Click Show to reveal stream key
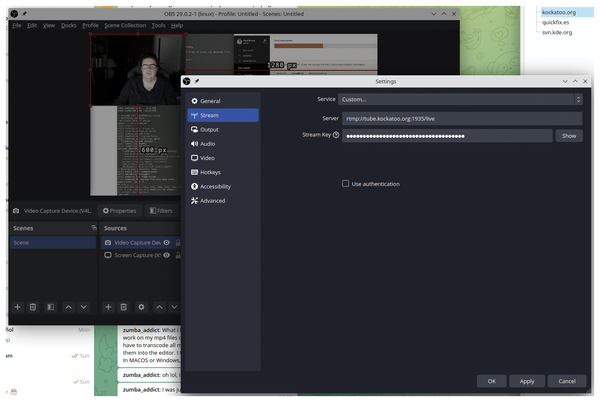This screenshot has height=402, width=600. tap(569, 135)
